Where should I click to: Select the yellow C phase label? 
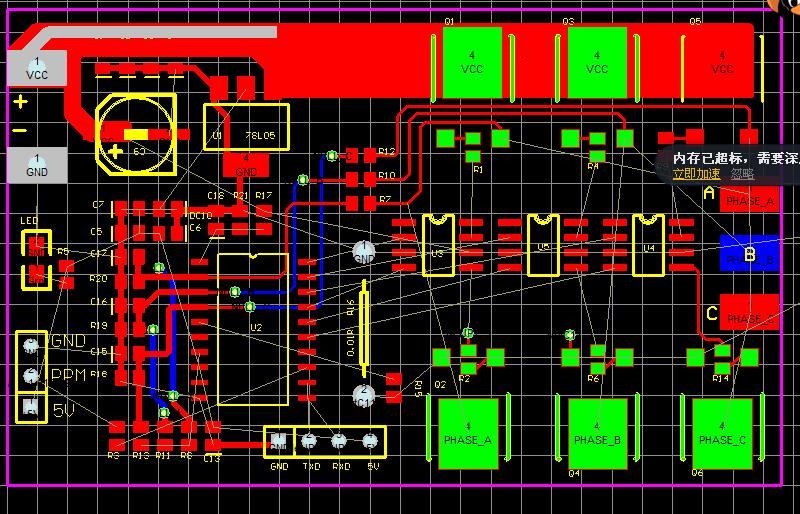(712, 313)
